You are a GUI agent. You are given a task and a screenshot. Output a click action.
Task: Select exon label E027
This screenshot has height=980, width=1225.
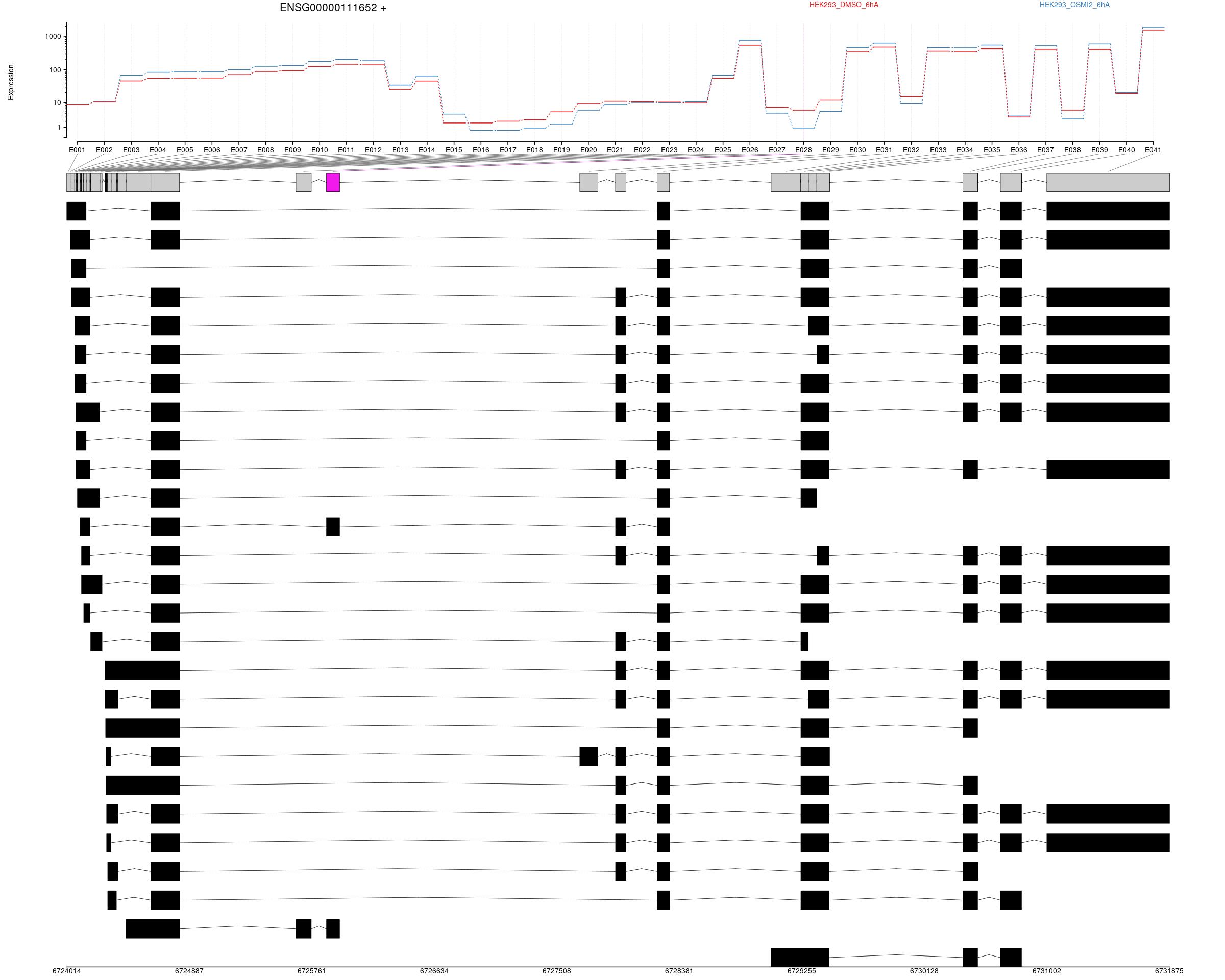(x=777, y=150)
